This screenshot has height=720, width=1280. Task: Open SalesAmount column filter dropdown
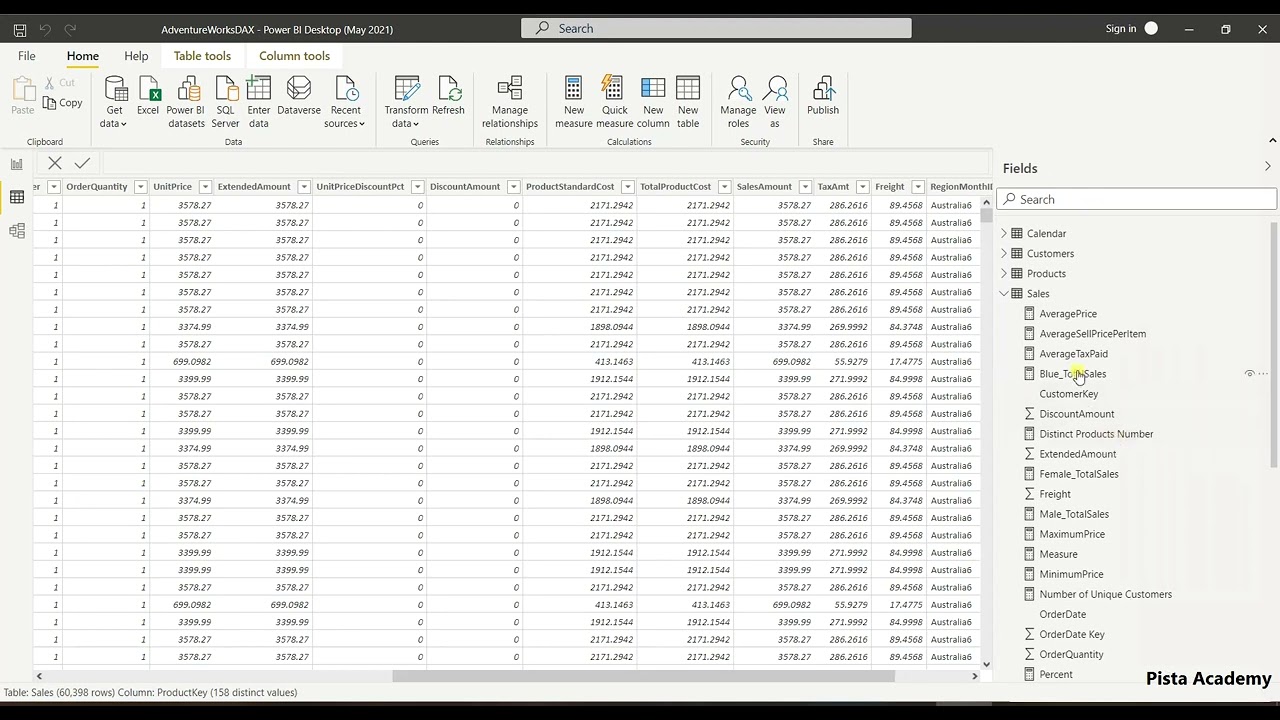805,187
